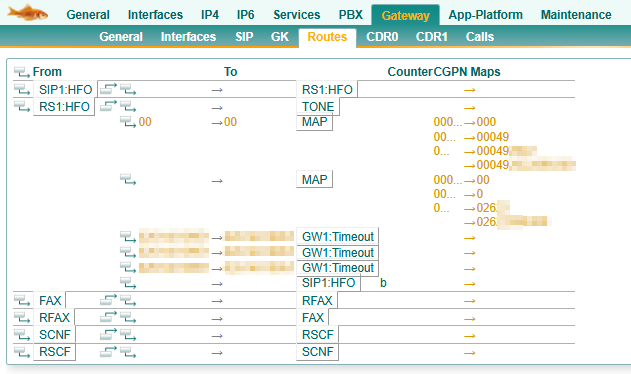Screen dimensions: 631x374
Task: Open the top-level Interfaces tab
Action: [x=155, y=15]
